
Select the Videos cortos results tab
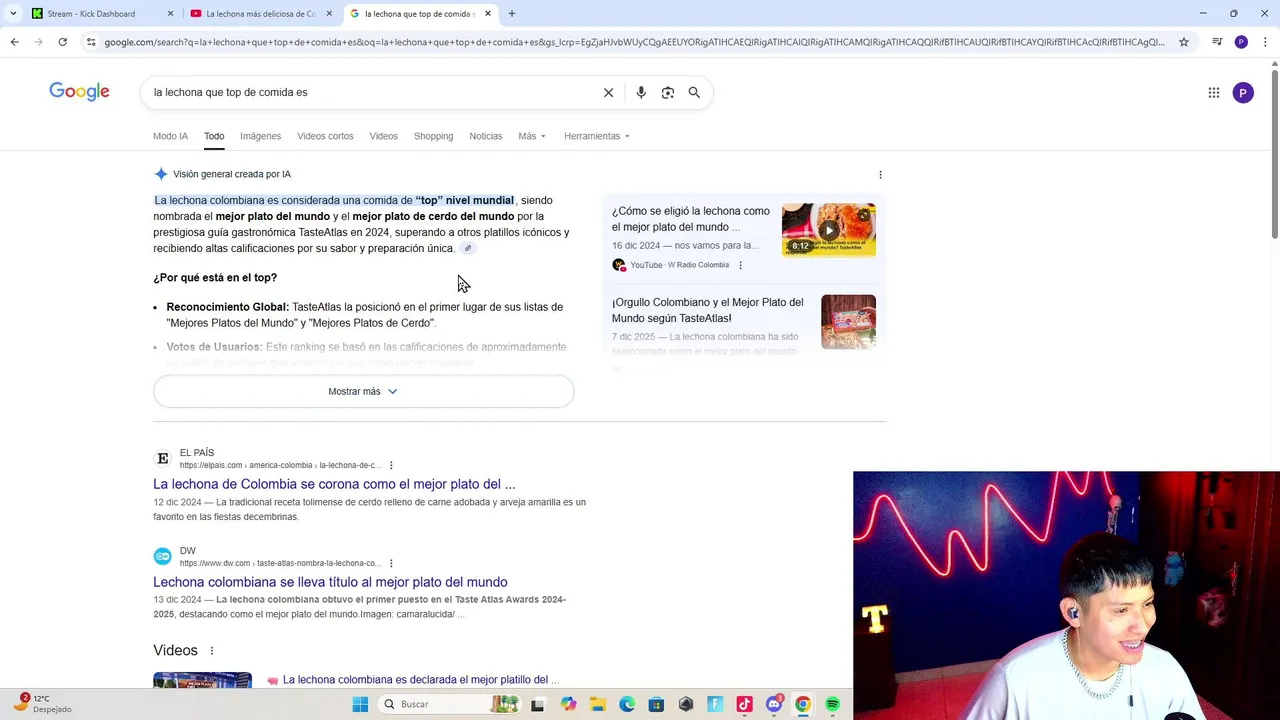tap(325, 136)
